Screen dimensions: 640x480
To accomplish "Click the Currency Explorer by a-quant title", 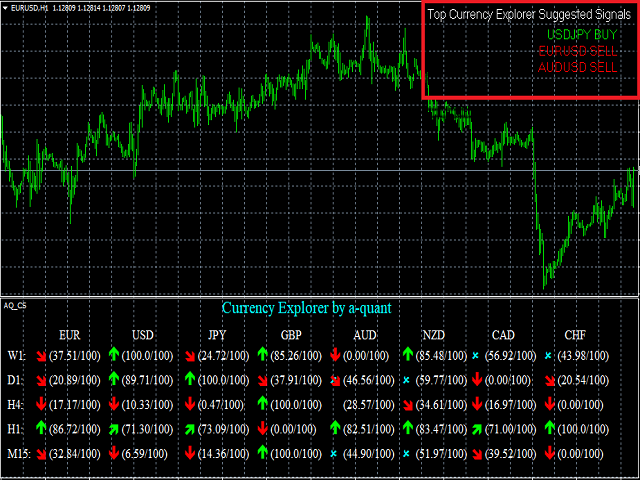I will 307,308.
